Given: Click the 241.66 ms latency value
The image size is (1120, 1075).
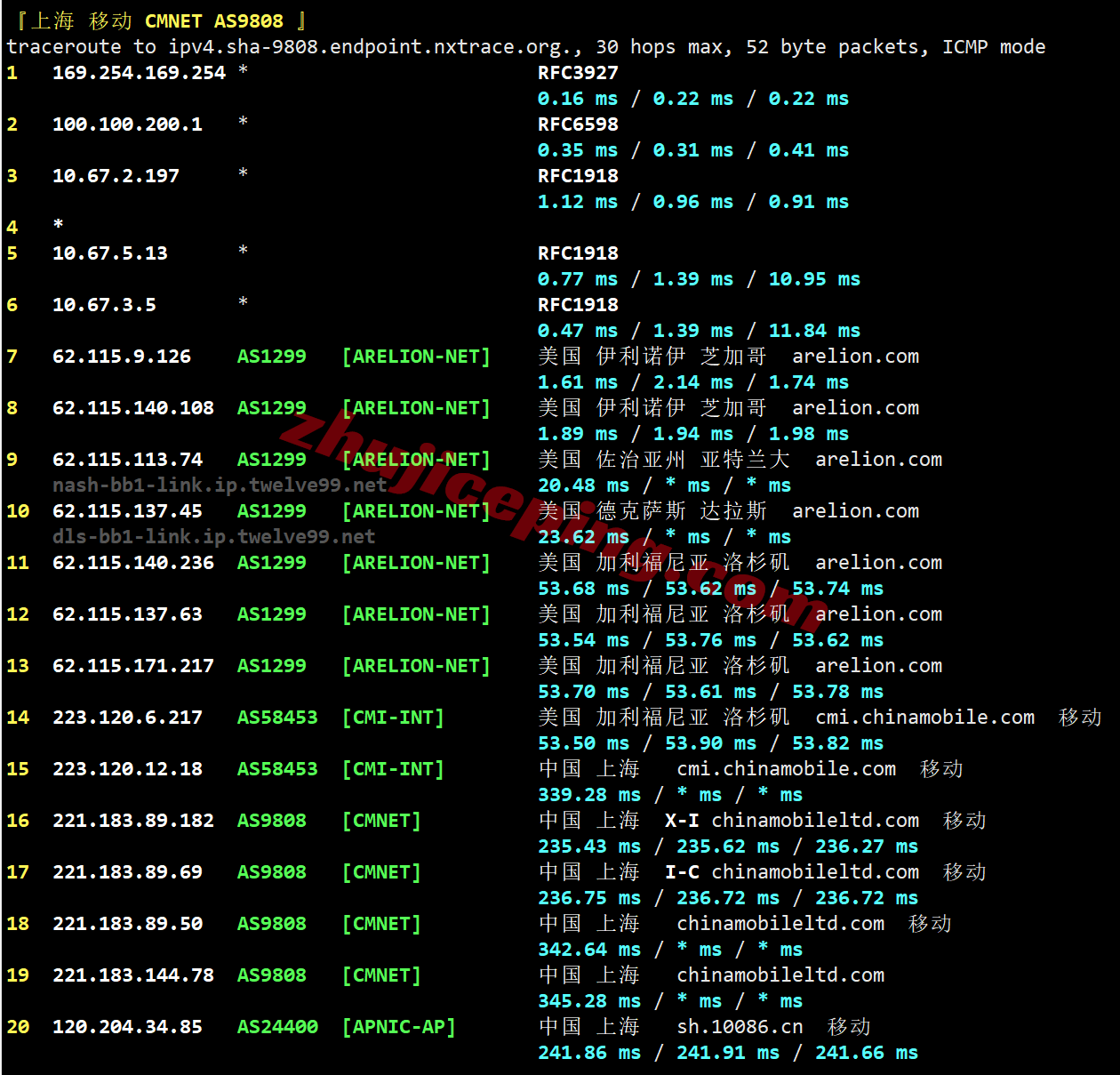Looking at the screenshot, I should [x=867, y=1053].
